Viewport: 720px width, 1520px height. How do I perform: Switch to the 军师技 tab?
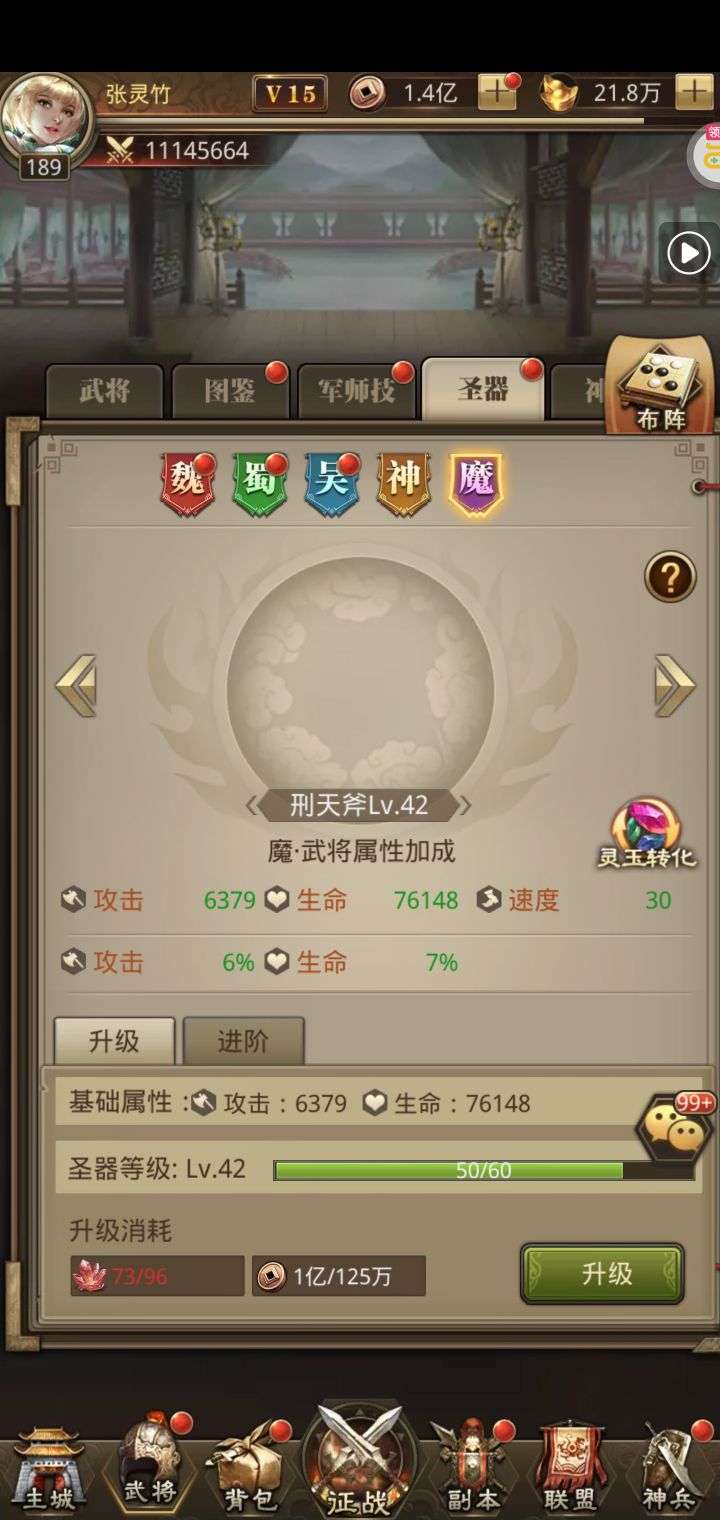point(355,391)
